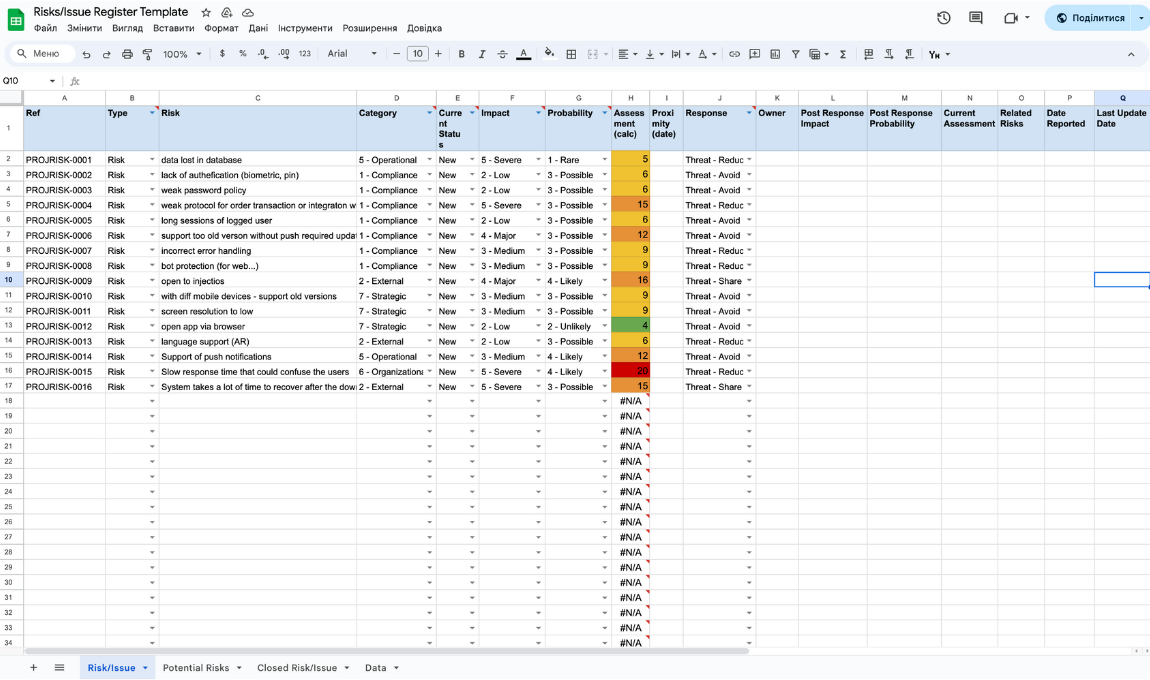Click the undo icon in toolbar
The height and width of the screenshot is (680, 1150).
click(87, 54)
